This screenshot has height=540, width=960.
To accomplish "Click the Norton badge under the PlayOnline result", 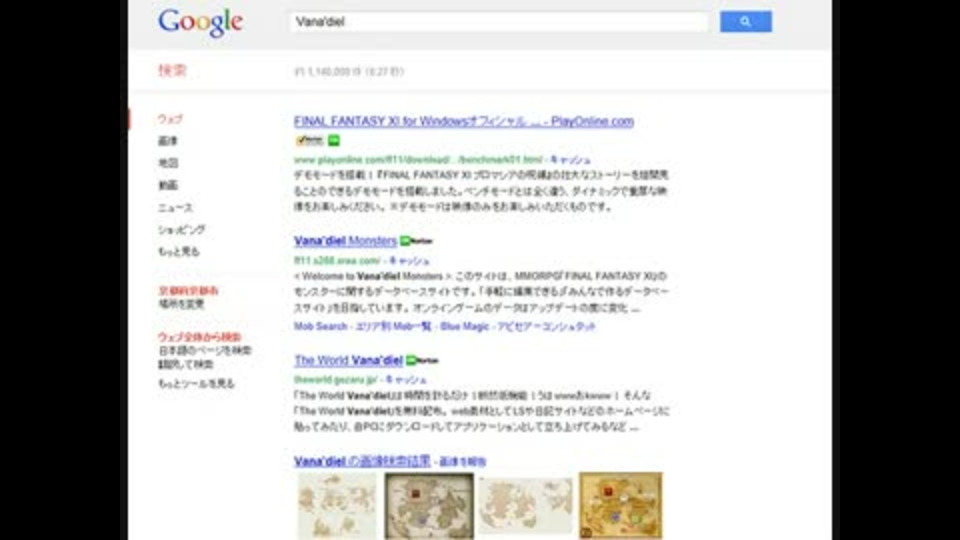I will (x=309, y=140).
